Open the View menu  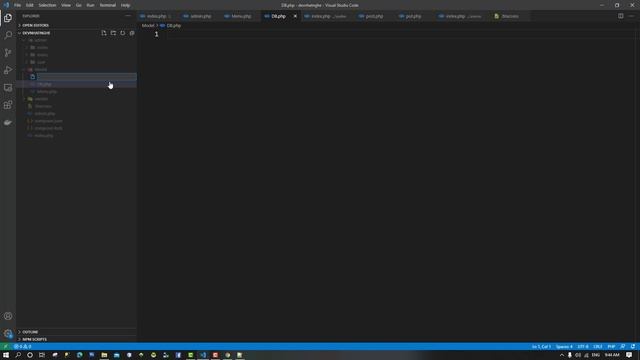[66, 5]
